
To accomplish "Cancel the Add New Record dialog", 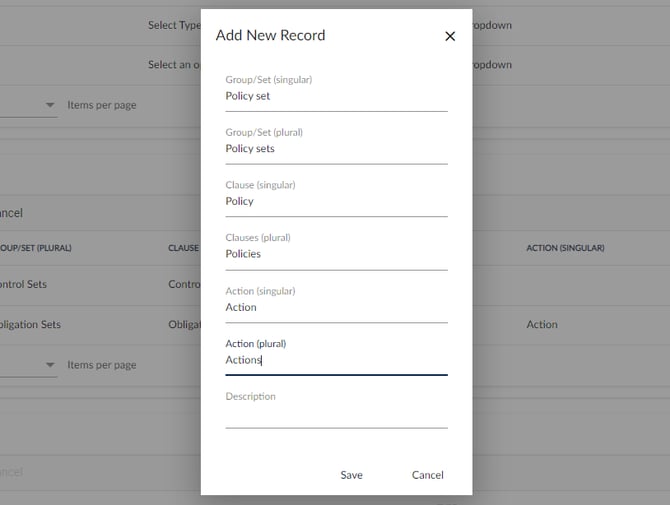I will (x=427, y=475).
